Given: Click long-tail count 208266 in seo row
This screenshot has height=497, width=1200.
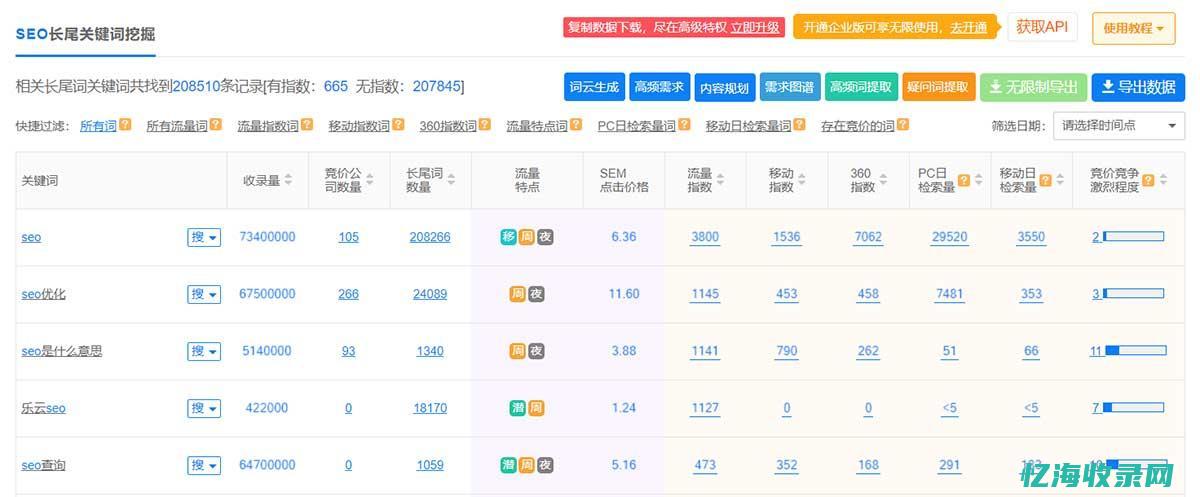Looking at the screenshot, I should click(x=430, y=237).
